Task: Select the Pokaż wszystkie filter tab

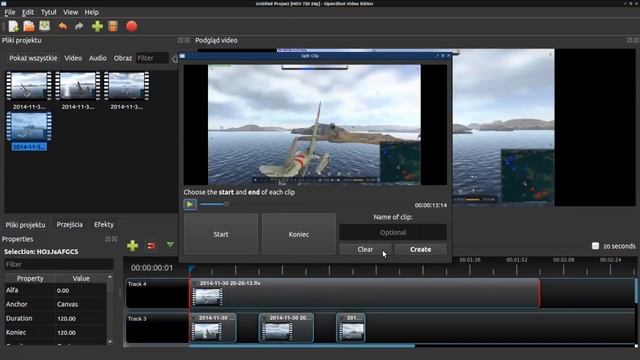Action: tap(33, 58)
